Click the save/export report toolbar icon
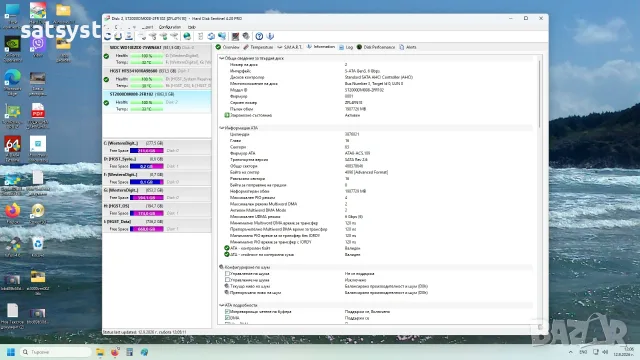 point(129,36)
